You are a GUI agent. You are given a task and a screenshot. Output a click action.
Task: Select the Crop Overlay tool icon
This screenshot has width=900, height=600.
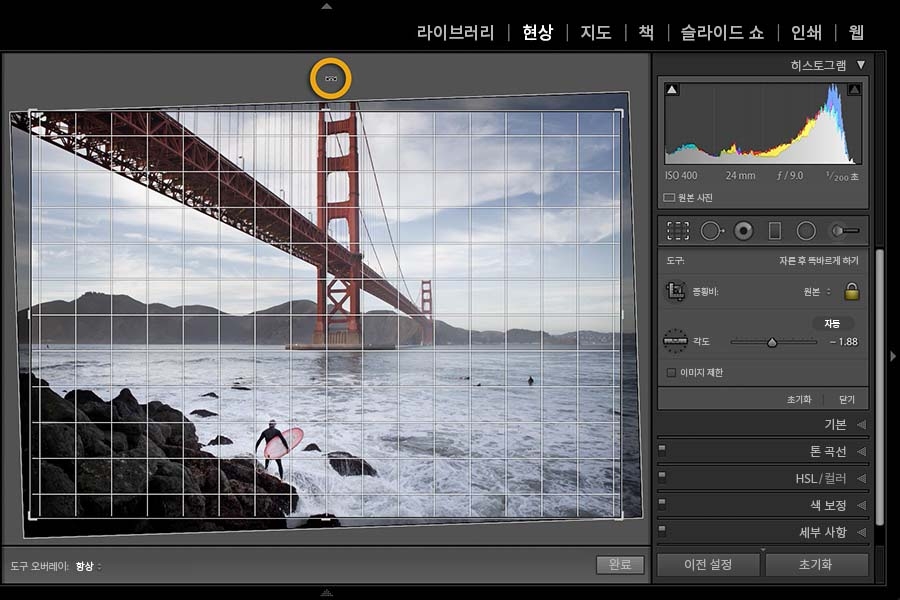point(678,231)
